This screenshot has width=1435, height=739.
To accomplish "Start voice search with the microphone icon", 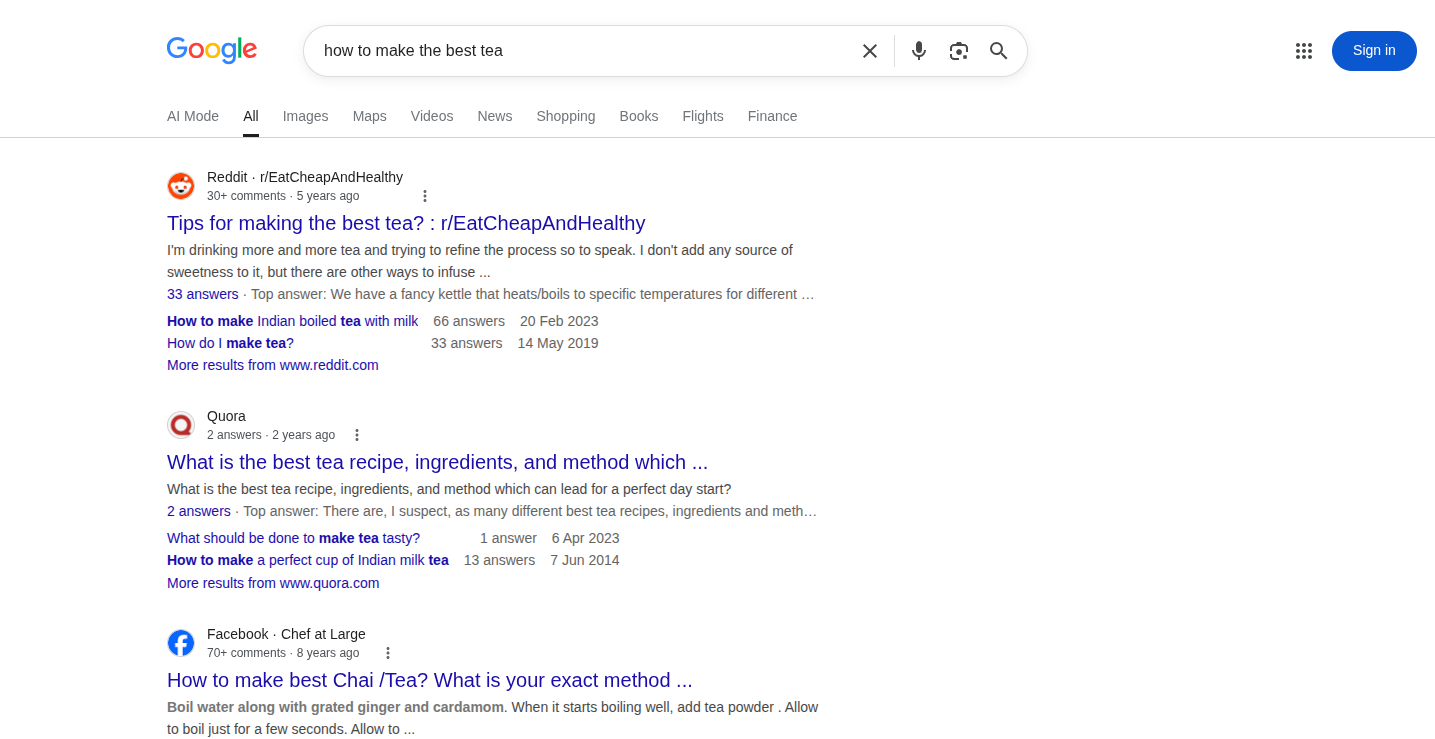I will point(919,51).
